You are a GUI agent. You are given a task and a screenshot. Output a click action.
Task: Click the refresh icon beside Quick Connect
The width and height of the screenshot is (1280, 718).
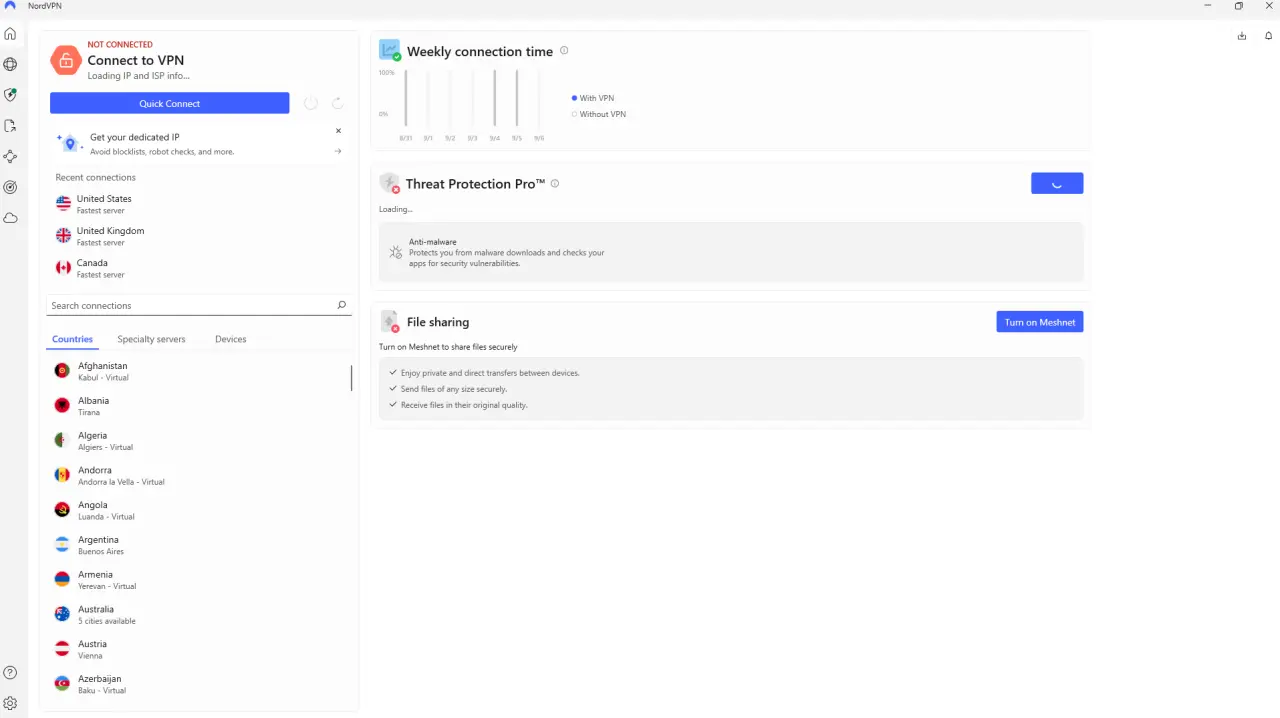coord(338,103)
